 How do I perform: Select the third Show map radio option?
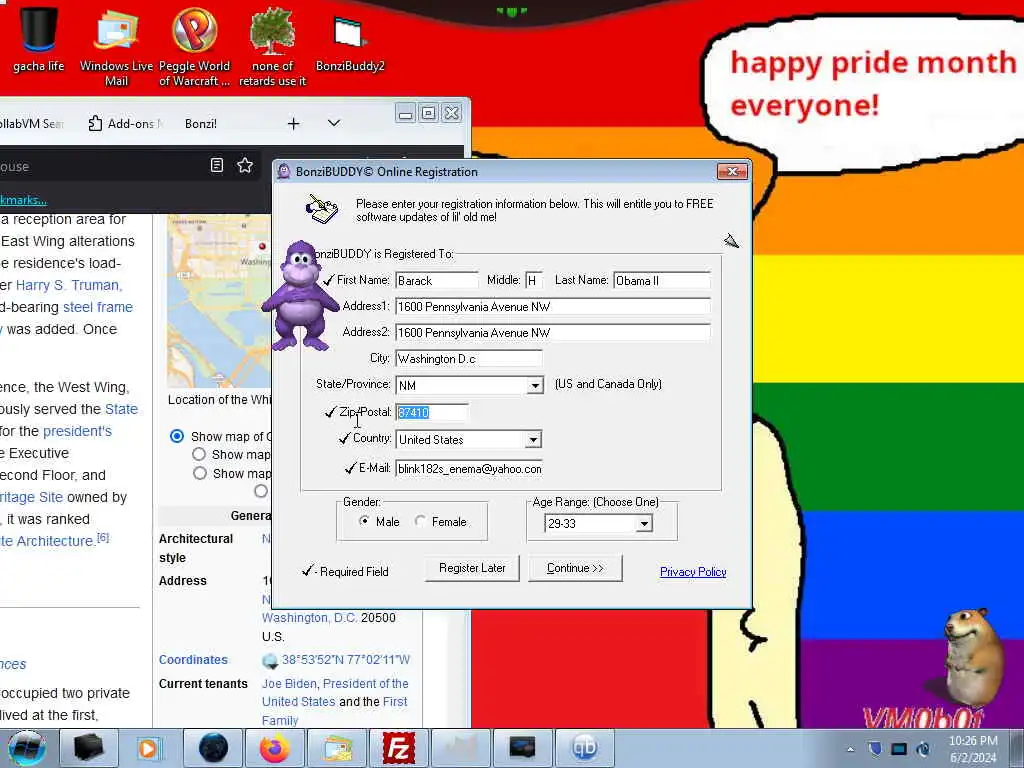(199, 473)
